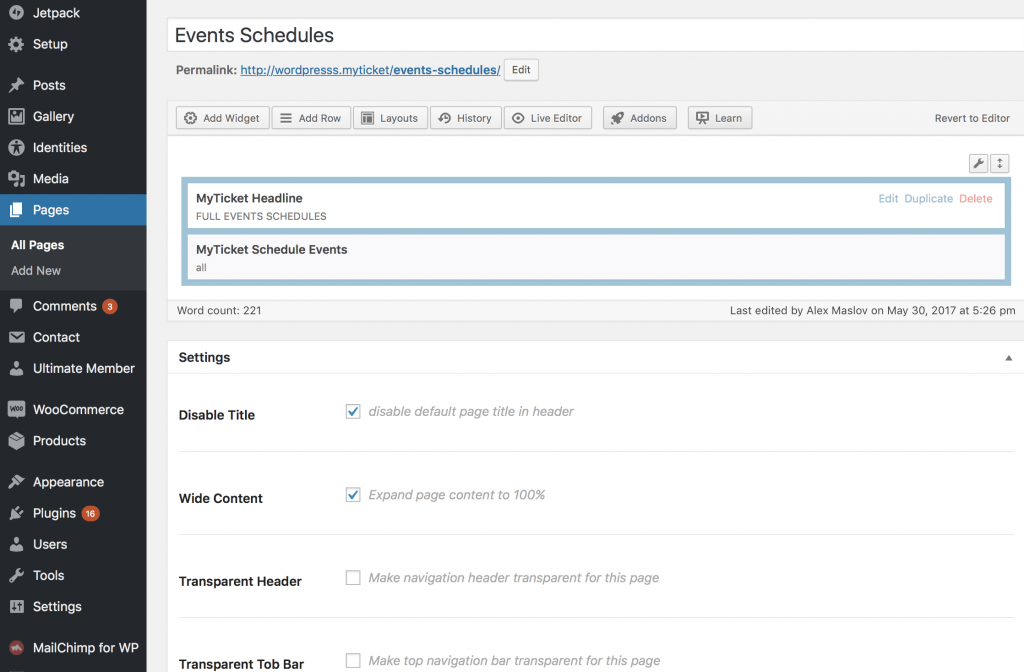Delete the MyTicket Headline widget
Image resolution: width=1024 pixels, height=672 pixels.
pyautogui.click(x=976, y=199)
